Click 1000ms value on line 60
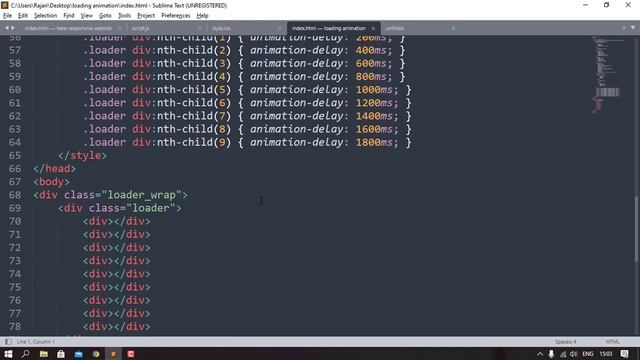 point(374,90)
